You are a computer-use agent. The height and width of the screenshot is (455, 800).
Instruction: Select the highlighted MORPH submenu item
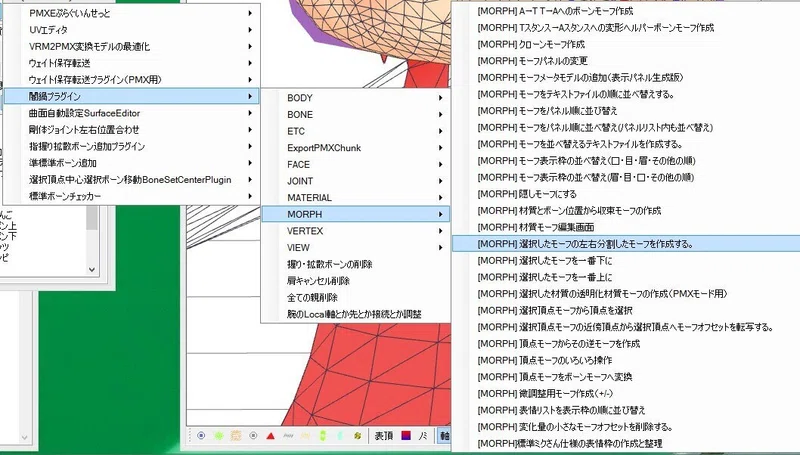(356, 214)
